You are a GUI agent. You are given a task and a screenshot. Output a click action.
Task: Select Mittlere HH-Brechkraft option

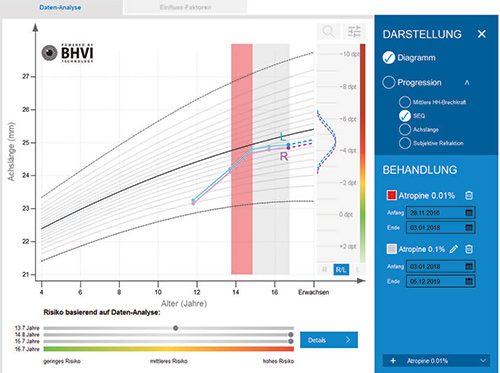pos(405,102)
